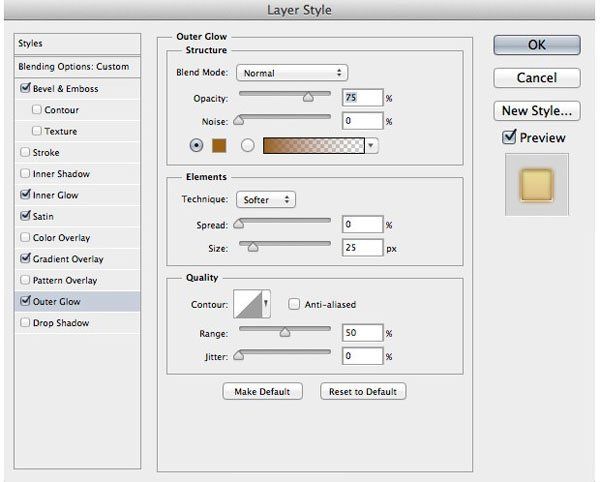The height and width of the screenshot is (482, 600).
Task: Click the Jitter value field
Action: [362, 356]
